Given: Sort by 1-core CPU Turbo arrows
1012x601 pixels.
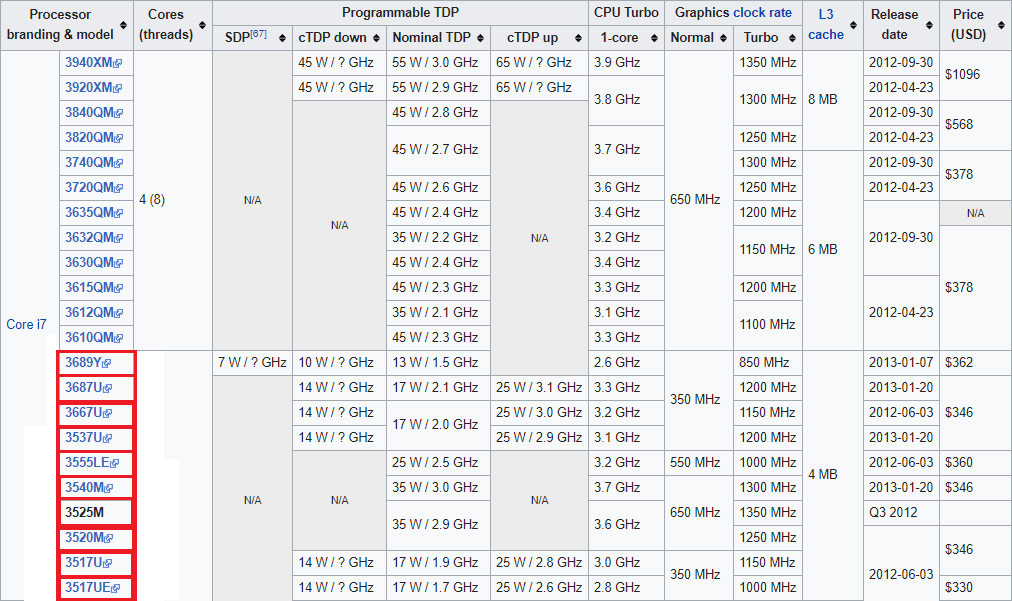Looking at the screenshot, I should click(654, 38).
